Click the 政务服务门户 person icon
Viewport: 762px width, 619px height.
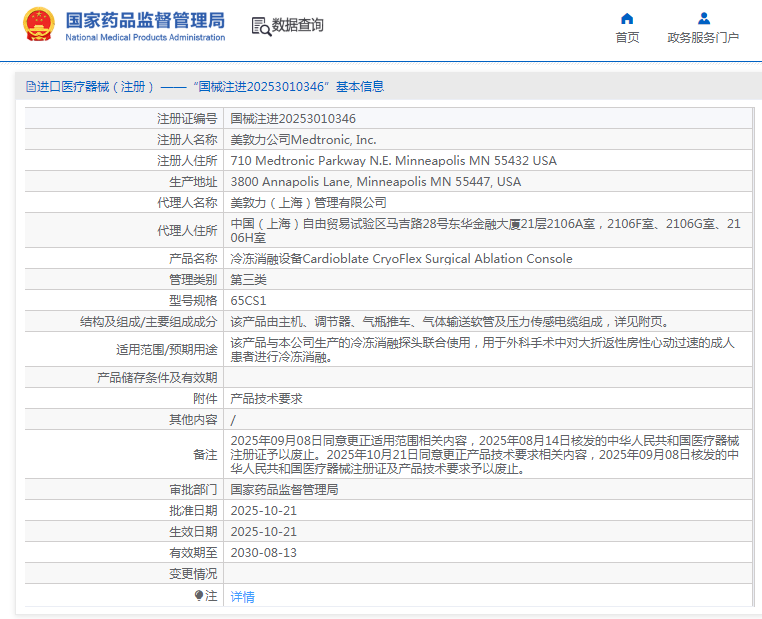click(703, 18)
